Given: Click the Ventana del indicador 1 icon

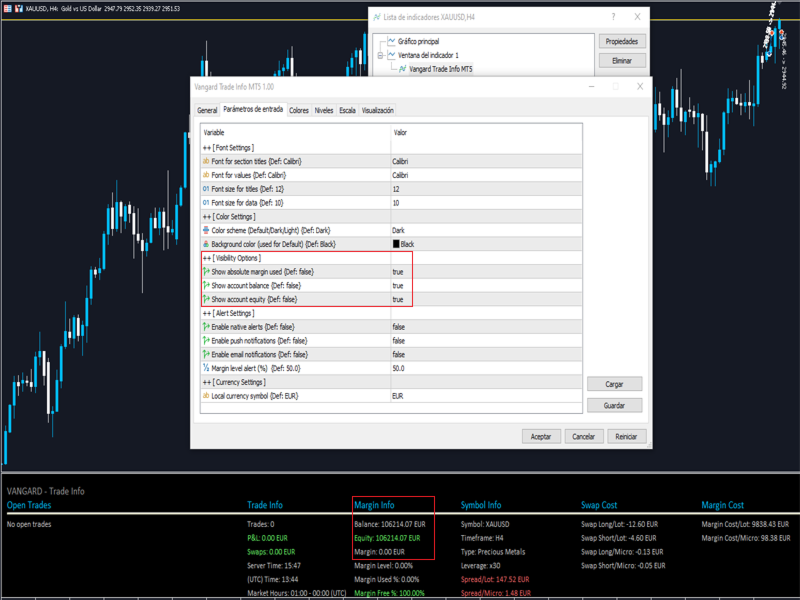Looking at the screenshot, I should [x=391, y=55].
